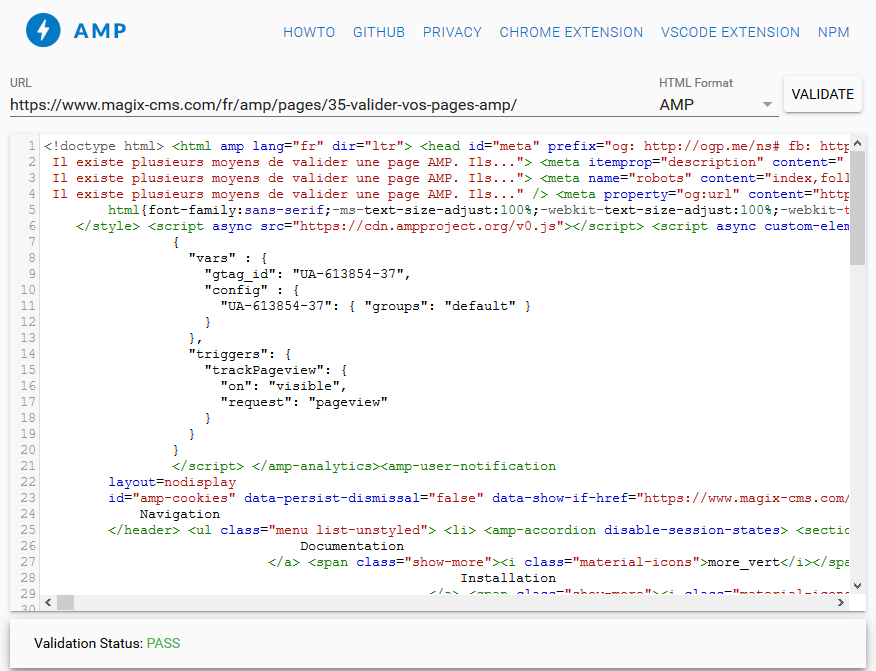Click the "triggers" line in code

pos(240,354)
